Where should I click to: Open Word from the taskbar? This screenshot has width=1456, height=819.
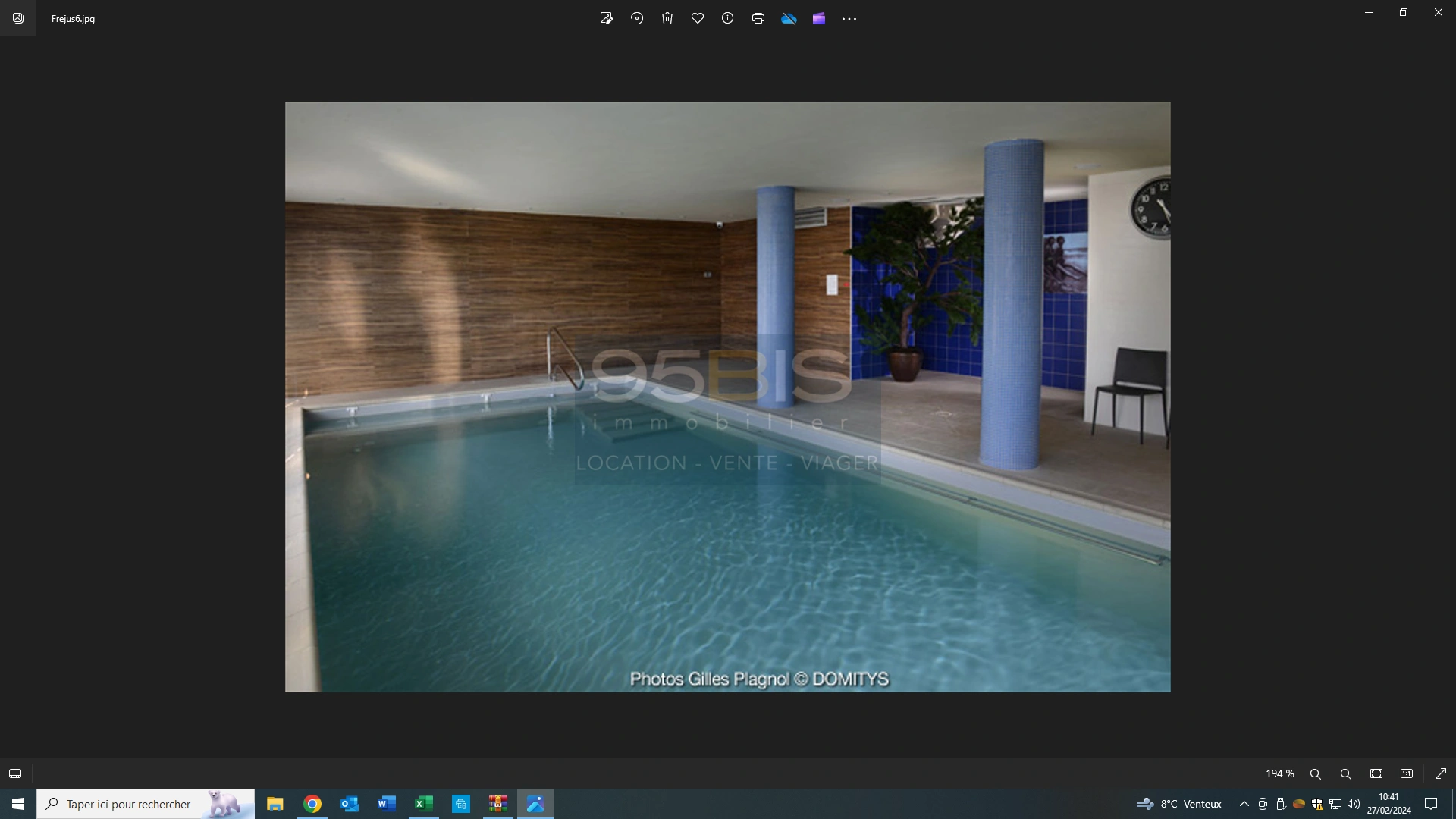point(387,804)
